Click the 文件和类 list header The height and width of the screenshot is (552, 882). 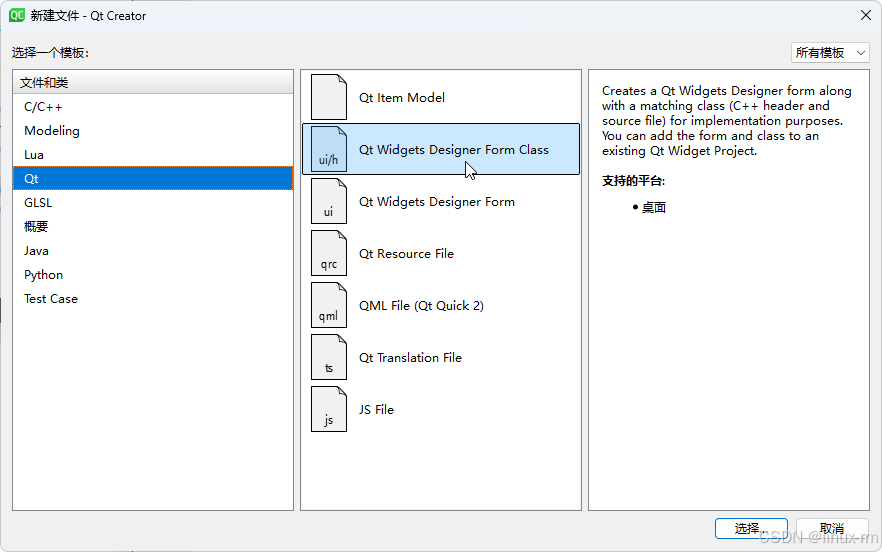pos(153,82)
